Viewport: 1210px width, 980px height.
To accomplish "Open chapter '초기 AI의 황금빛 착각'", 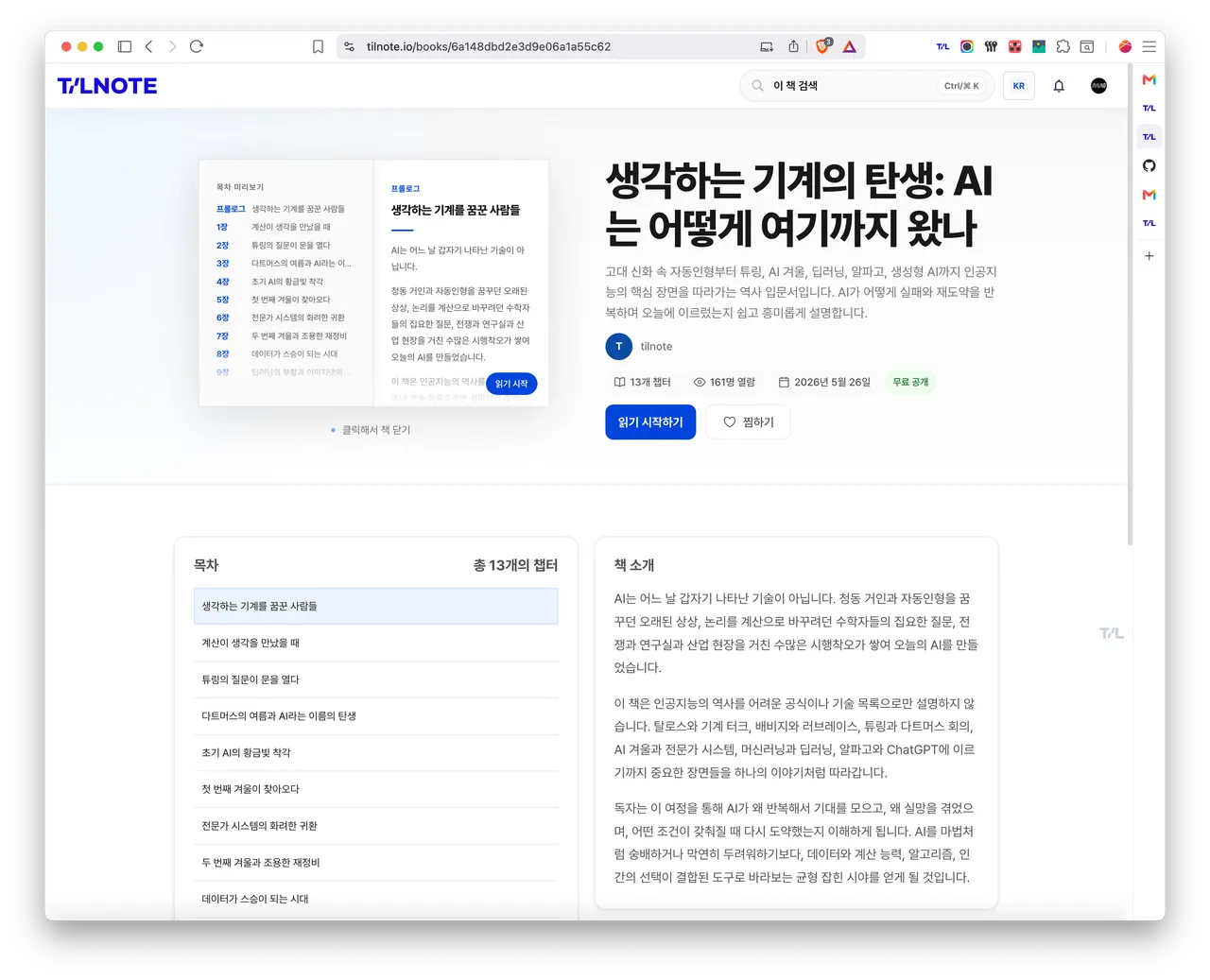I will click(x=376, y=753).
